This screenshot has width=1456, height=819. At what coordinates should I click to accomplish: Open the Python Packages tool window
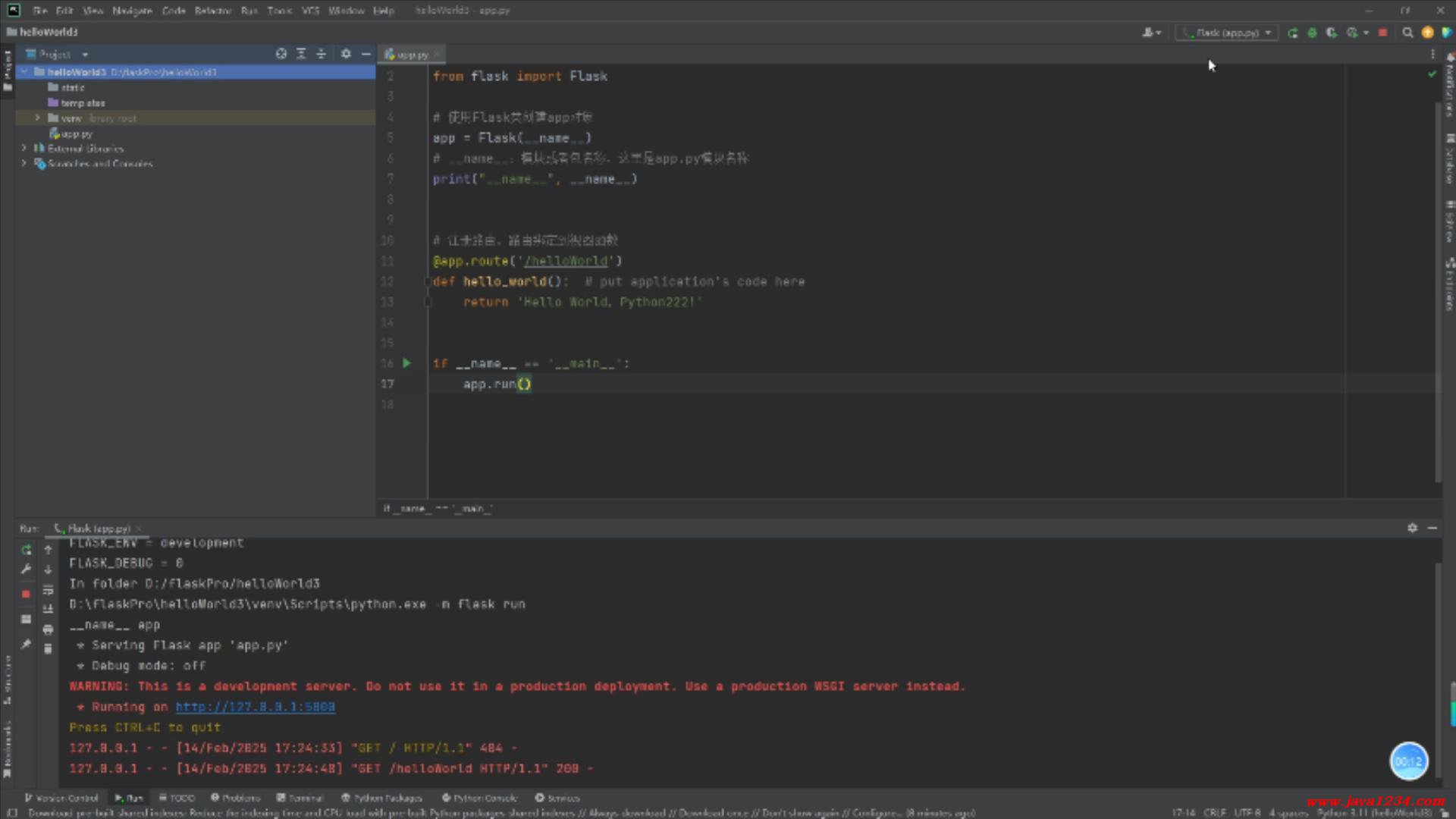click(x=381, y=798)
